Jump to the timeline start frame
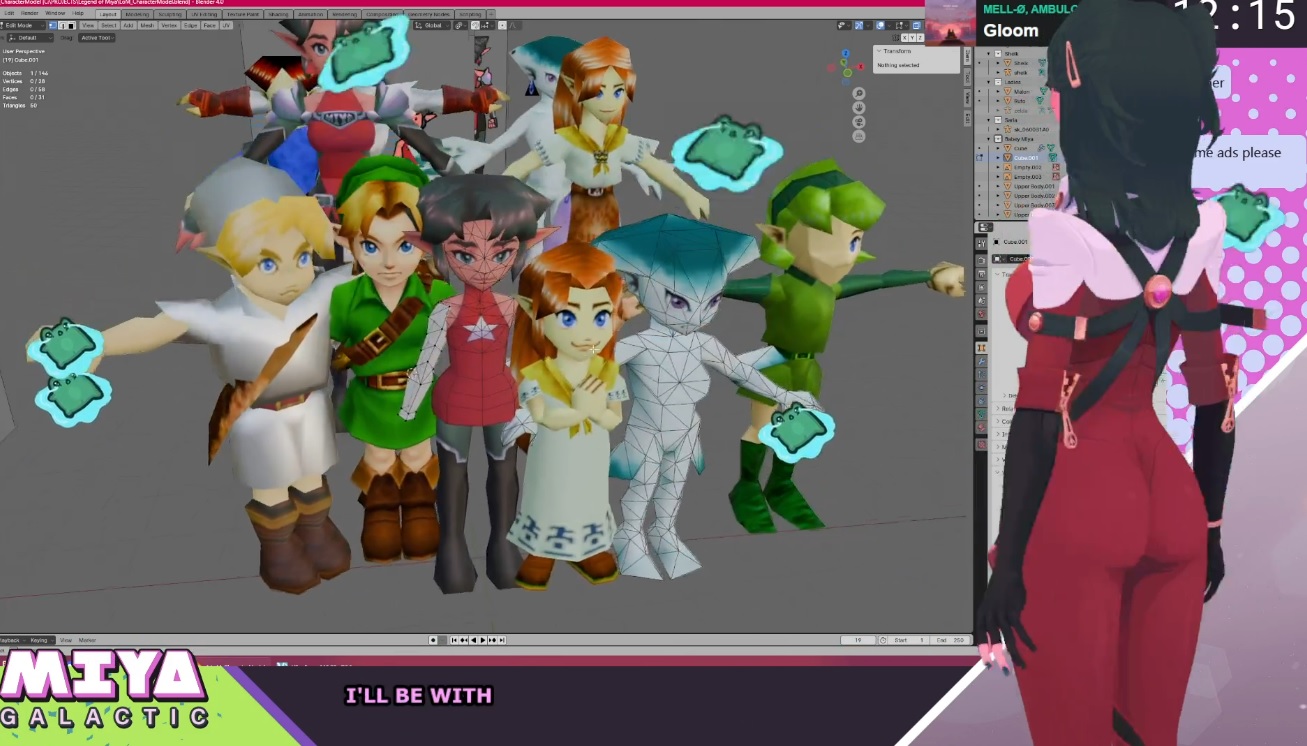This screenshot has width=1307, height=746. point(455,640)
